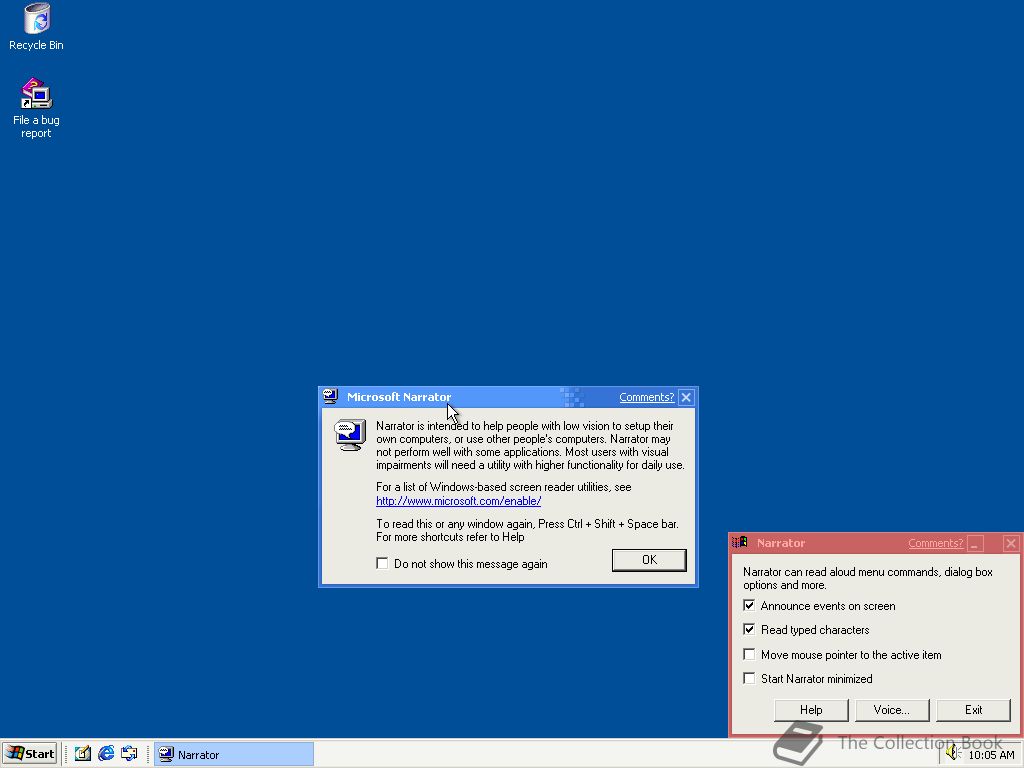The image size is (1024, 768).
Task: Click the Microsoft Narrator title bar icon
Action: [330, 396]
